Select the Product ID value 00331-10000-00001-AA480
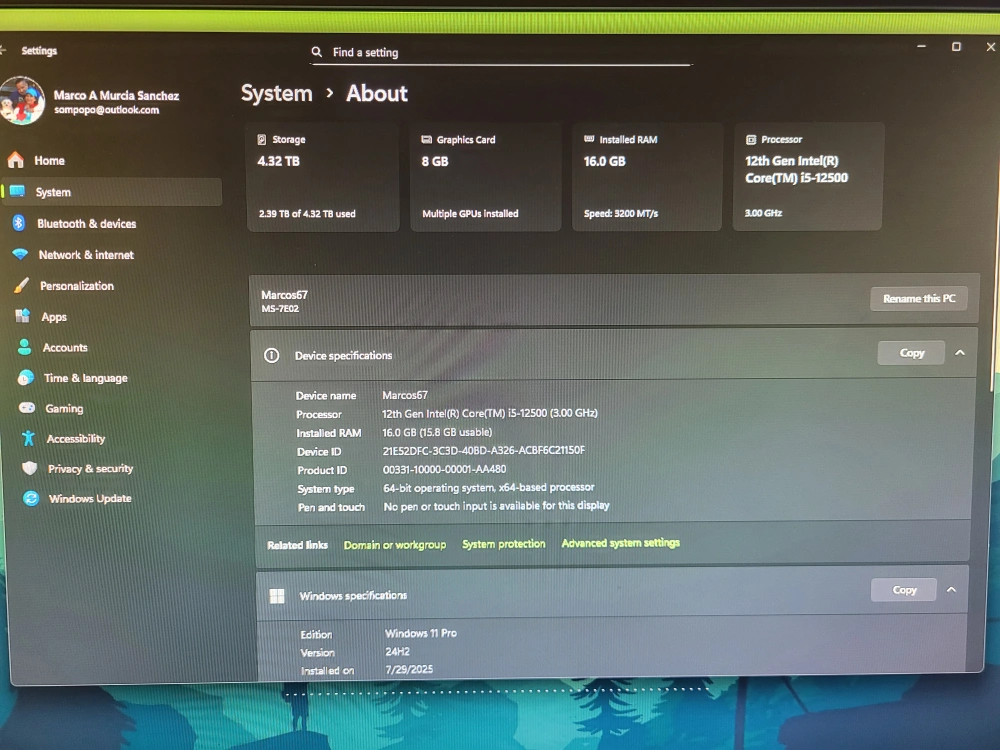This screenshot has height=750, width=1000. pyautogui.click(x=444, y=469)
